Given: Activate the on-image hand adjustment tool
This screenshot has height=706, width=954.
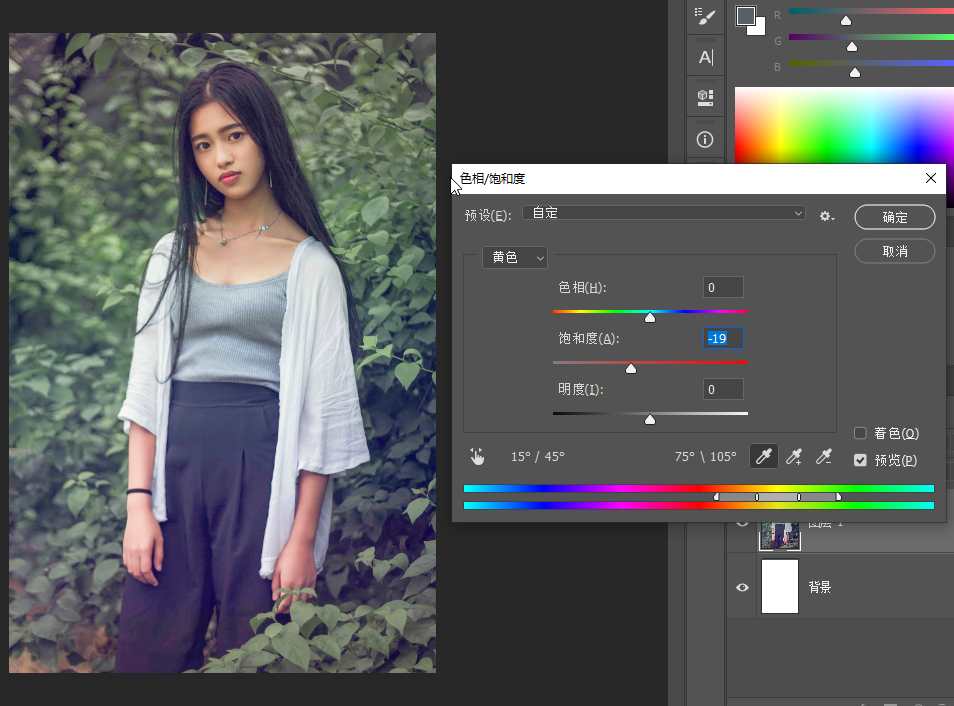Looking at the screenshot, I should point(477,457).
